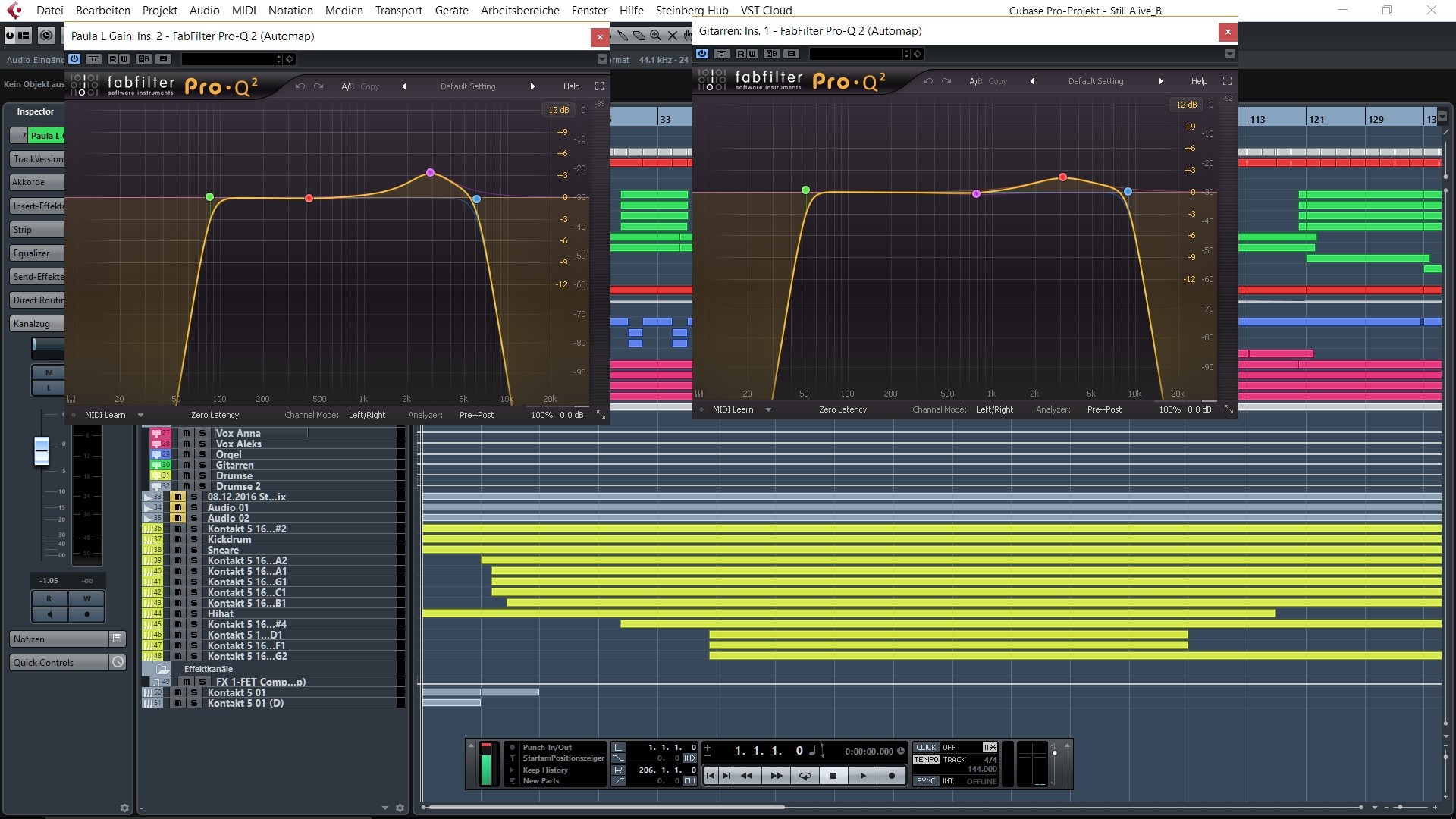Open Geräte menu

tap(451, 11)
